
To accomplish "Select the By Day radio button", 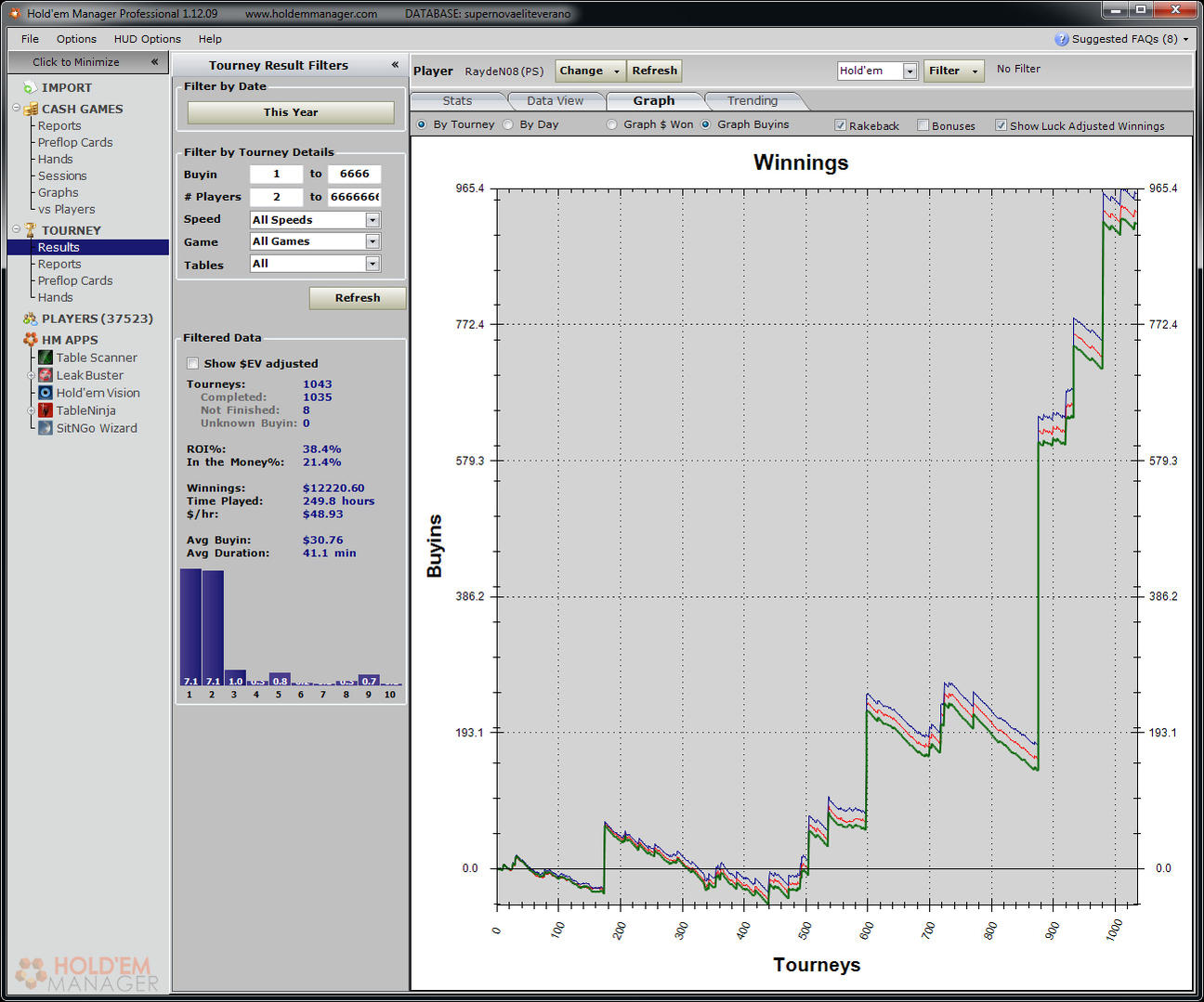I will (x=508, y=124).
